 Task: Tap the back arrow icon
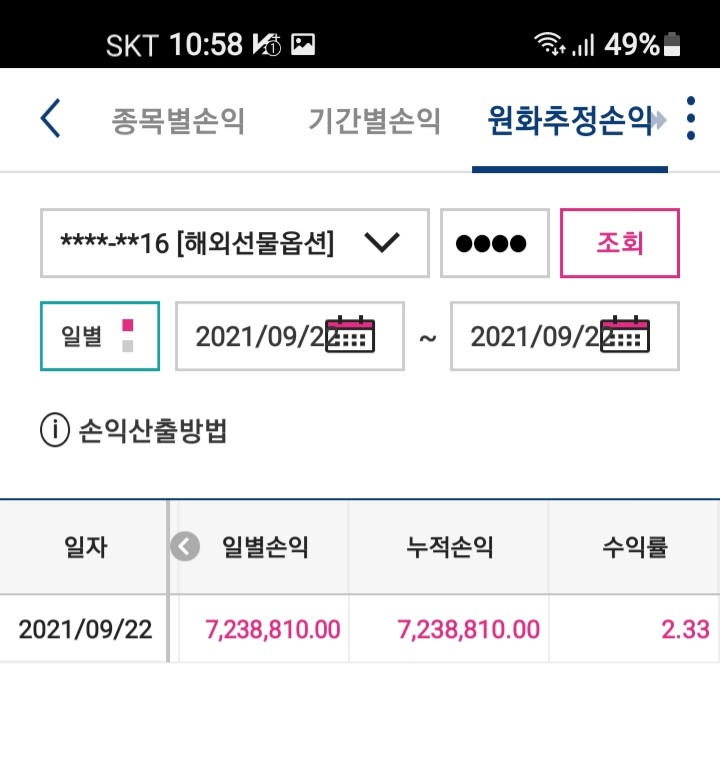pyautogui.click(x=50, y=118)
